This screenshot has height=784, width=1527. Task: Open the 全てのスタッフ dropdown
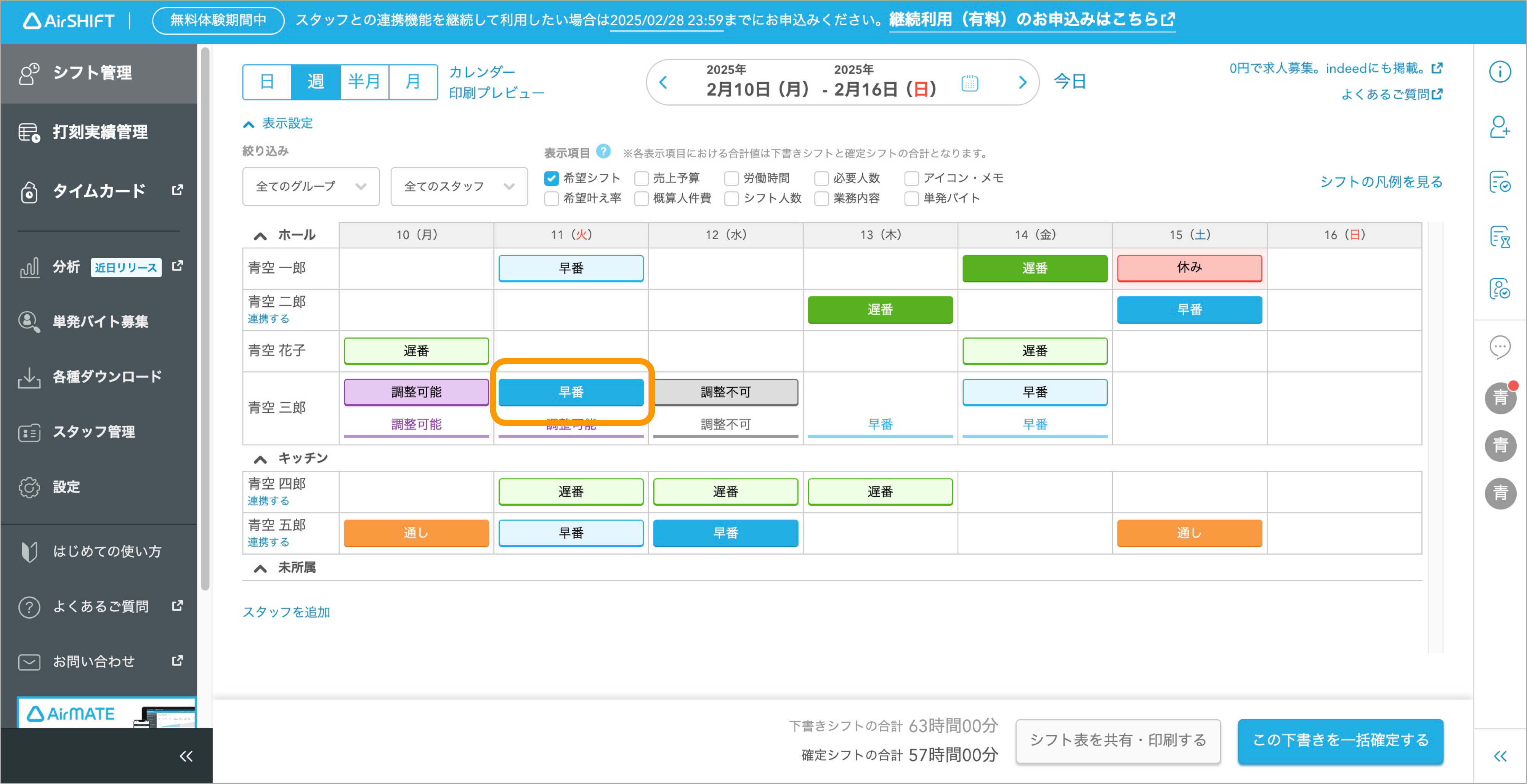point(459,187)
